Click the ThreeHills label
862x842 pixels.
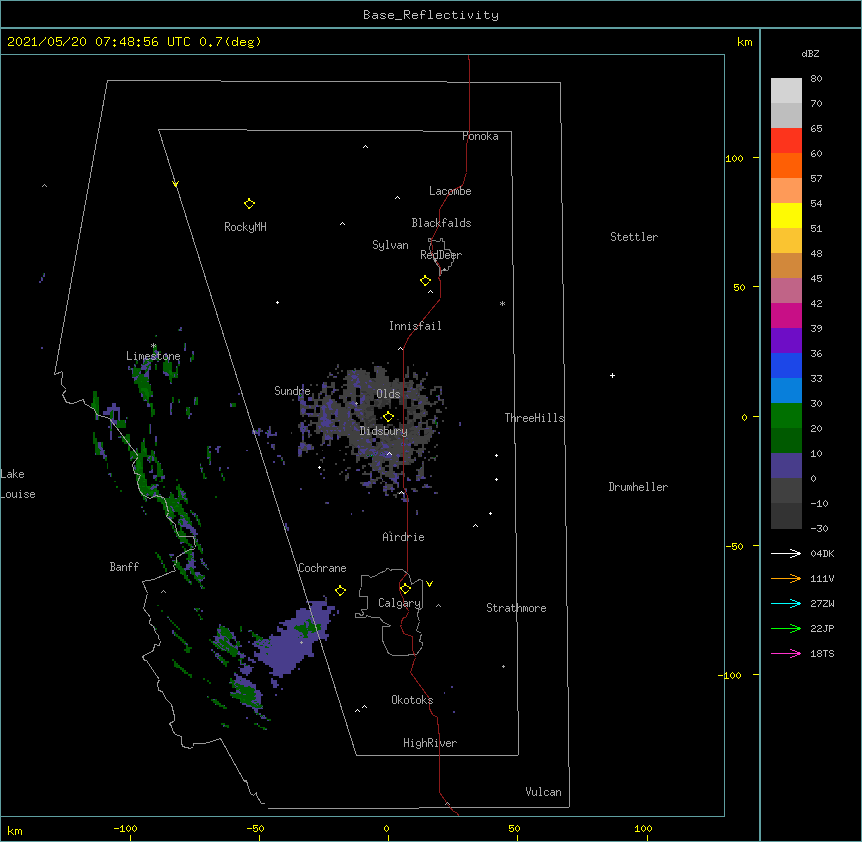[534, 418]
